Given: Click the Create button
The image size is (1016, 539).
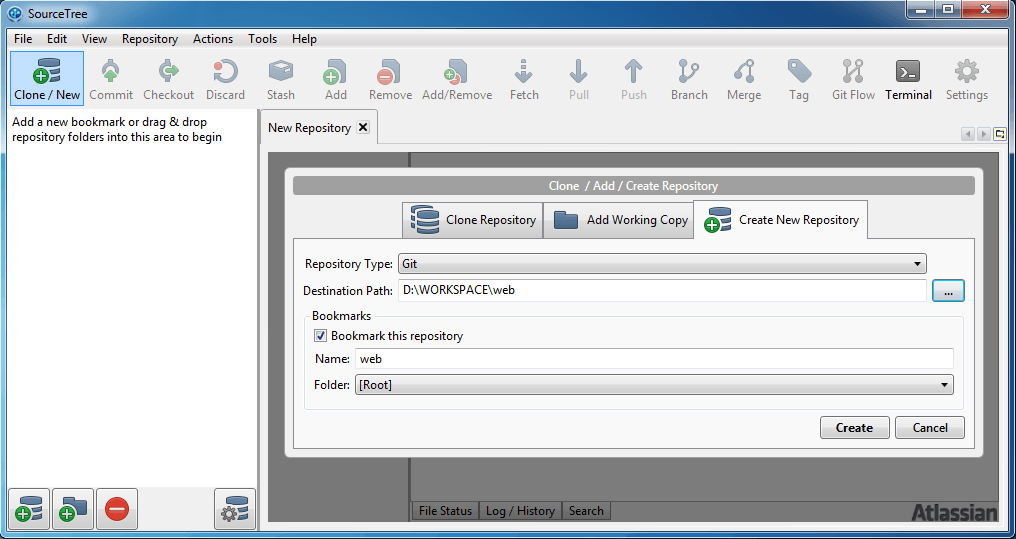Looking at the screenshot, I should pyautogui.click(x=854, y=428).
